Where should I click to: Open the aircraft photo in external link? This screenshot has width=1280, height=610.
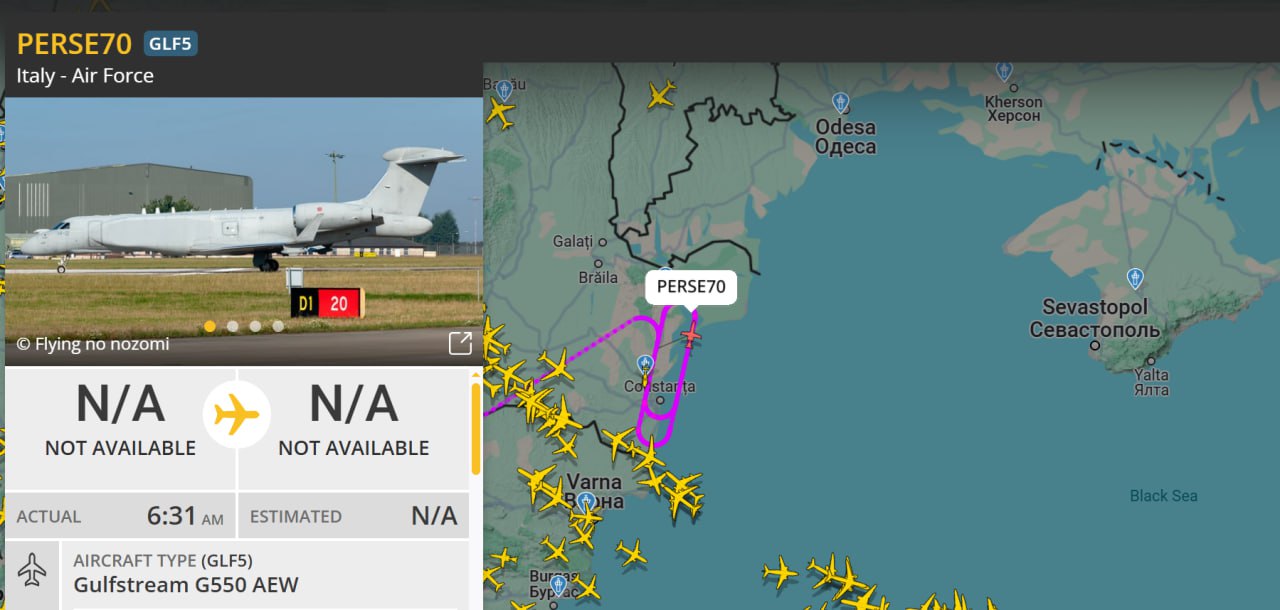pyautogui.click(x=460, y=344)
